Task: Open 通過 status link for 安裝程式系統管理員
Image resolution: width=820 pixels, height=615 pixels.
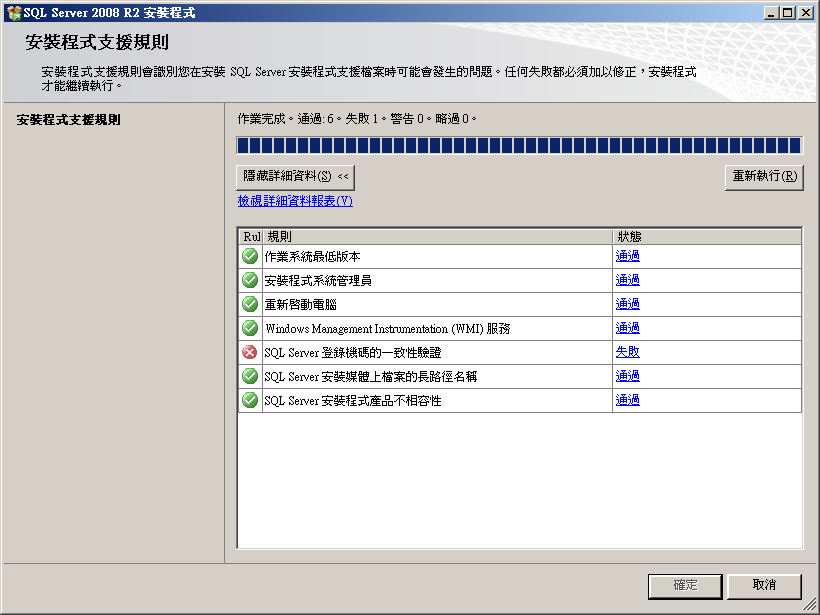Action: pyautogui.click(x=628, y=280)
